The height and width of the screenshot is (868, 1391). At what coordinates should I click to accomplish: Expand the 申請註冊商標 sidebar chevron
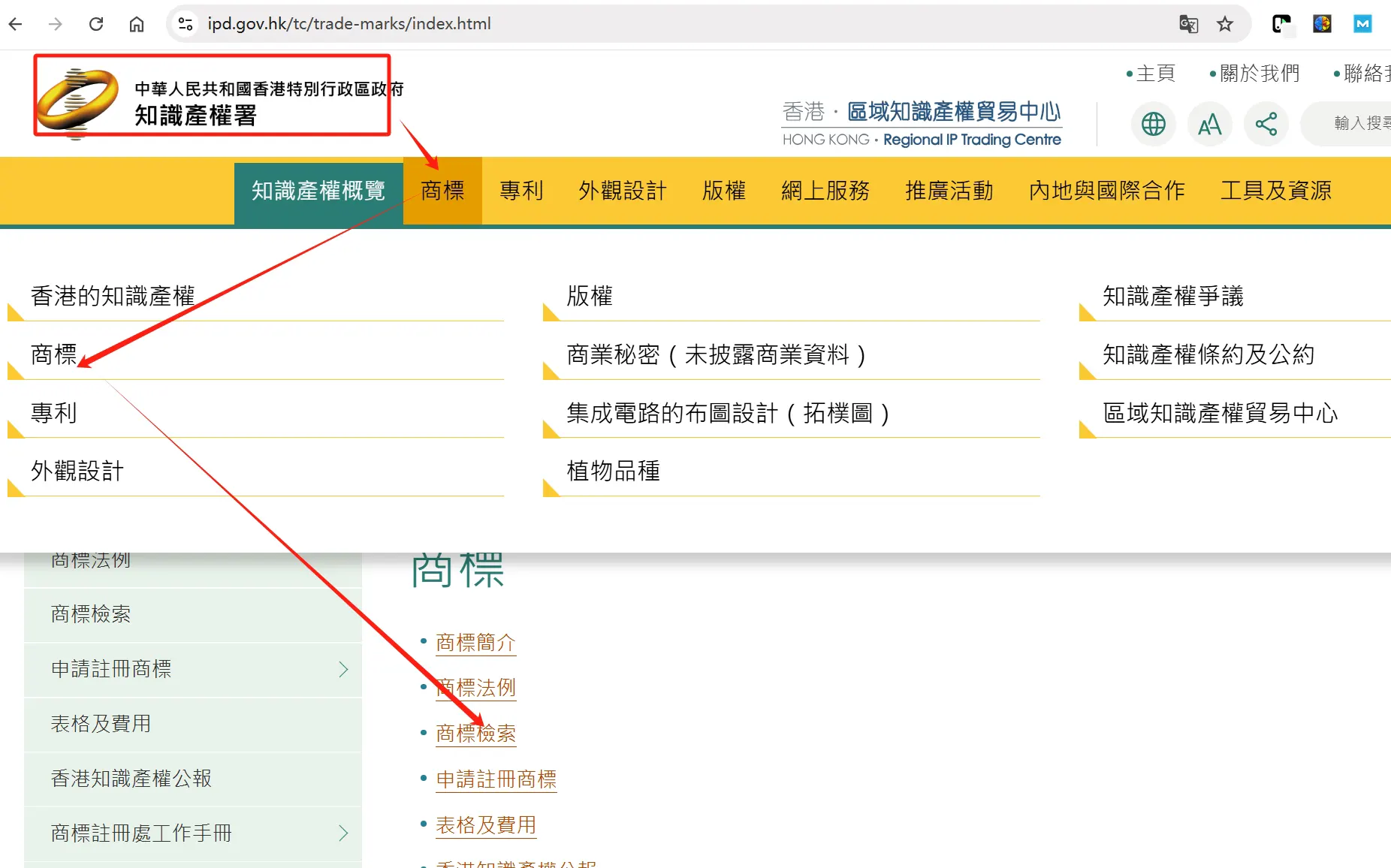[343, 670]
